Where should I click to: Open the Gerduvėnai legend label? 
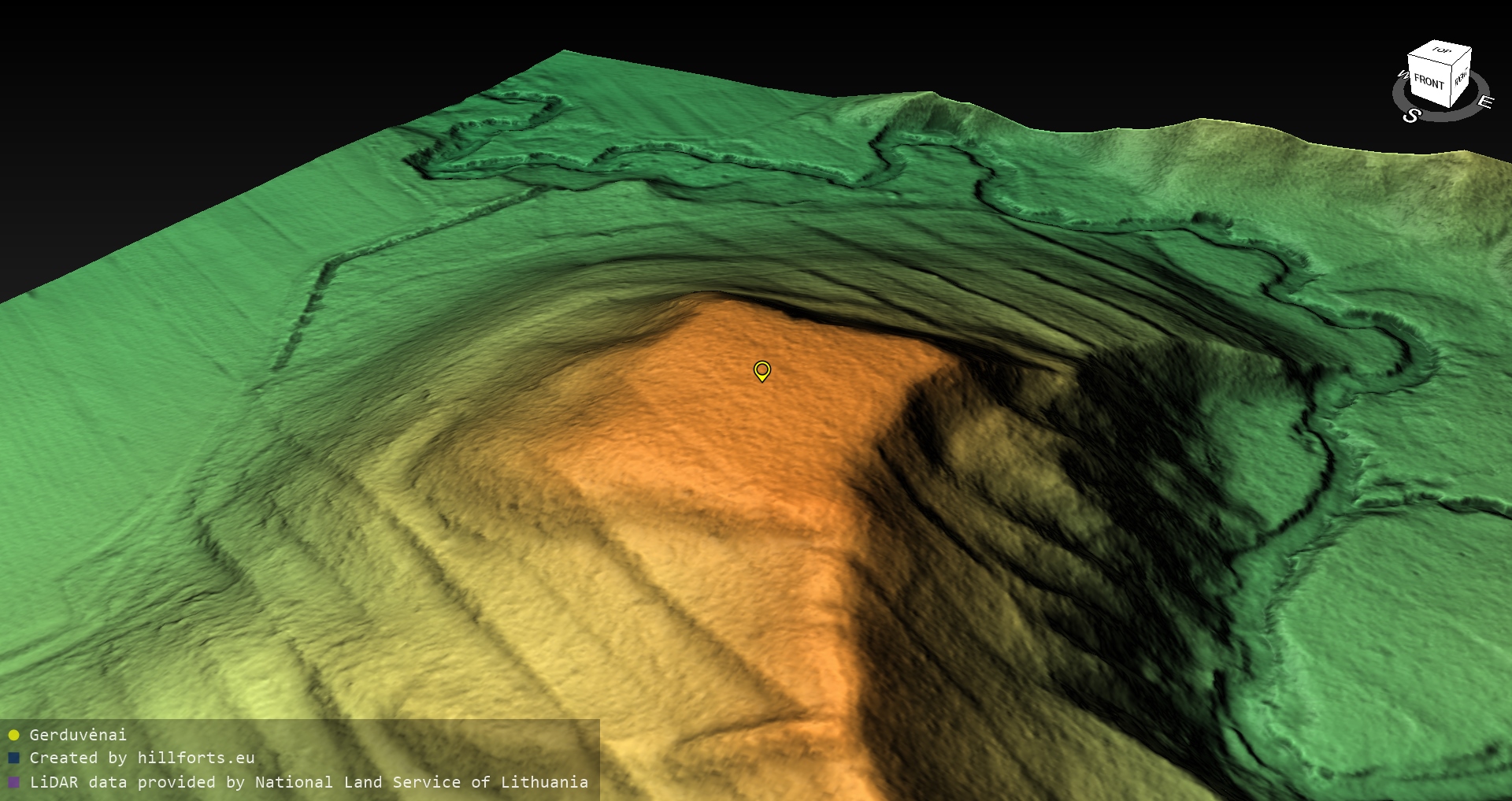(x=78, y=735)
